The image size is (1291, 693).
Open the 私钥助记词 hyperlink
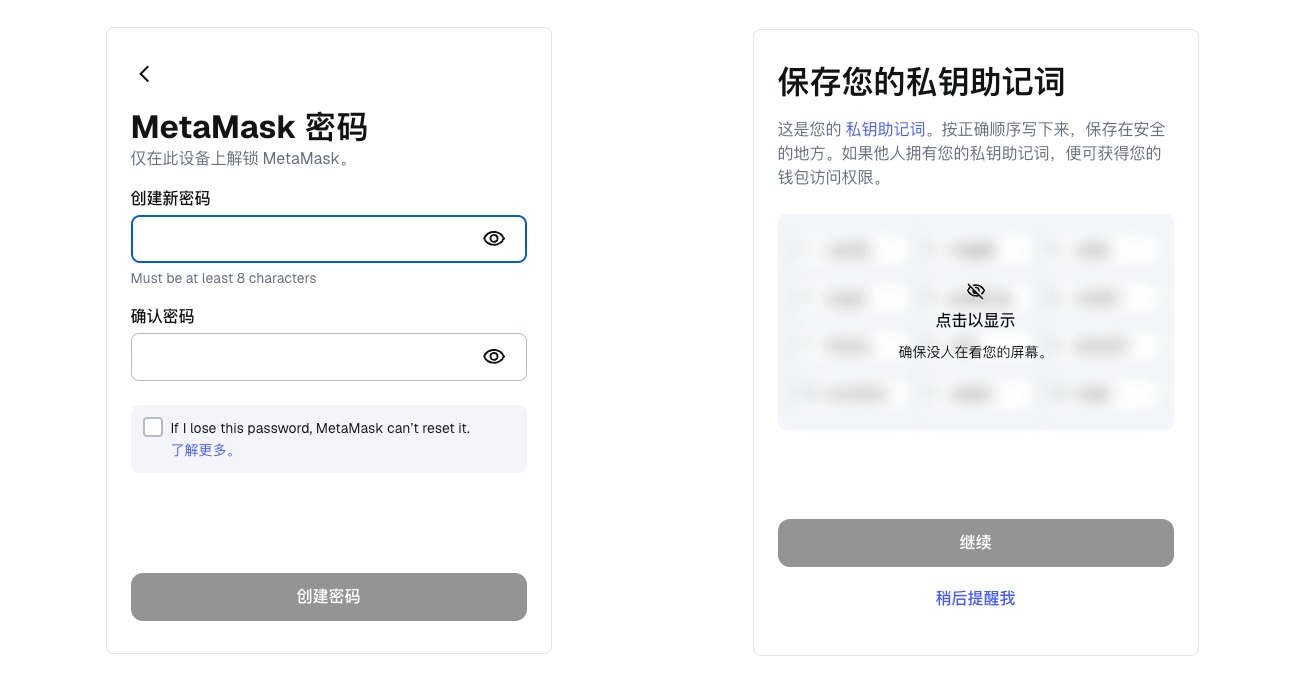pyautogui.click(x=885, y=129)
